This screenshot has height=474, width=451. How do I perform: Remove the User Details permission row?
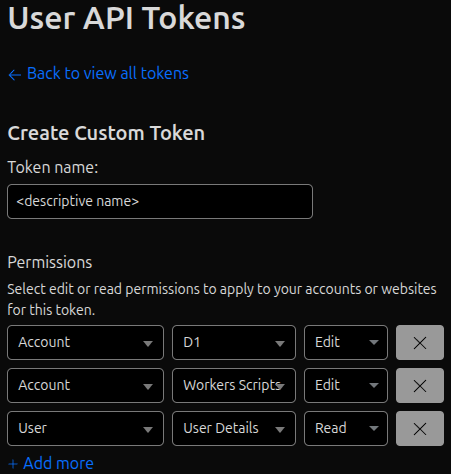(420, 428)
